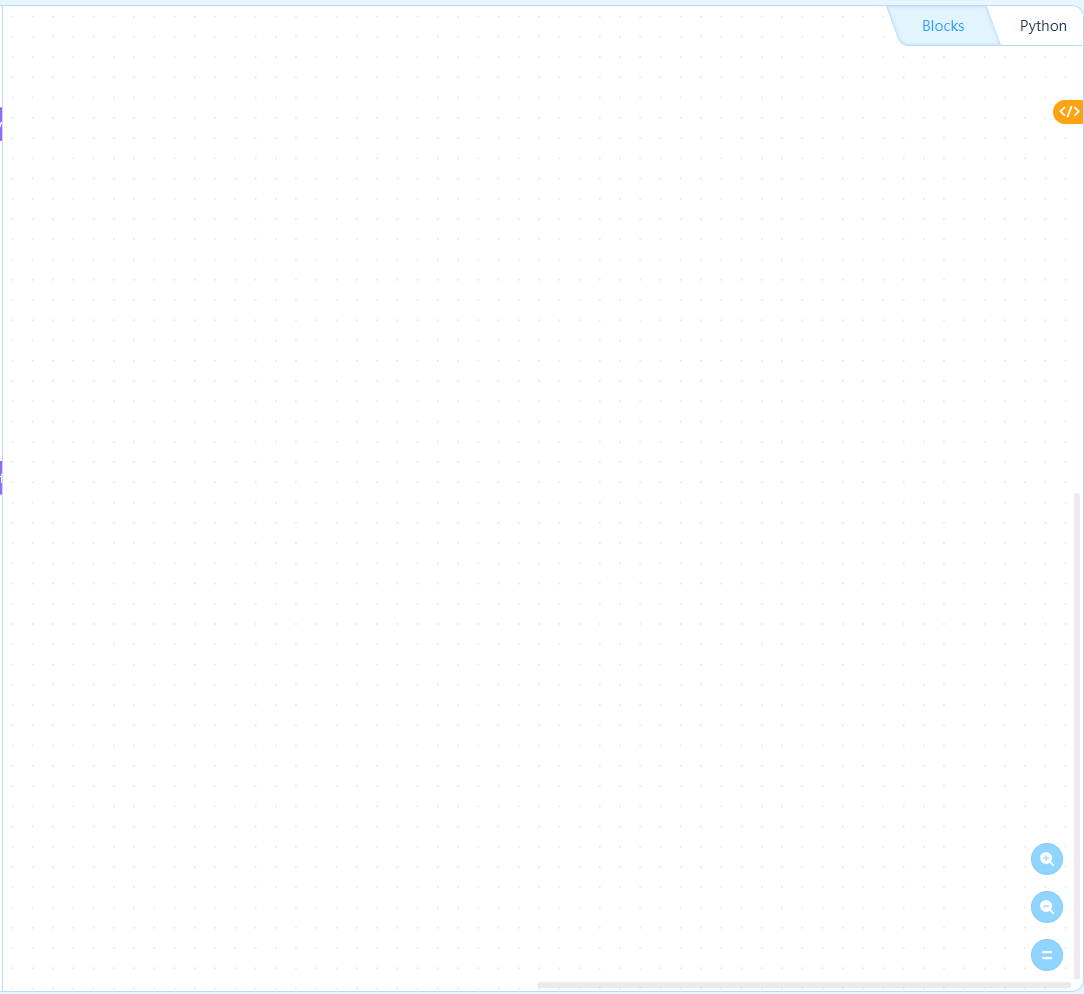This screenshot has width=1084, height=994.
Task: Click the upper purple marker on the left edge
Action: coord(2,124)
